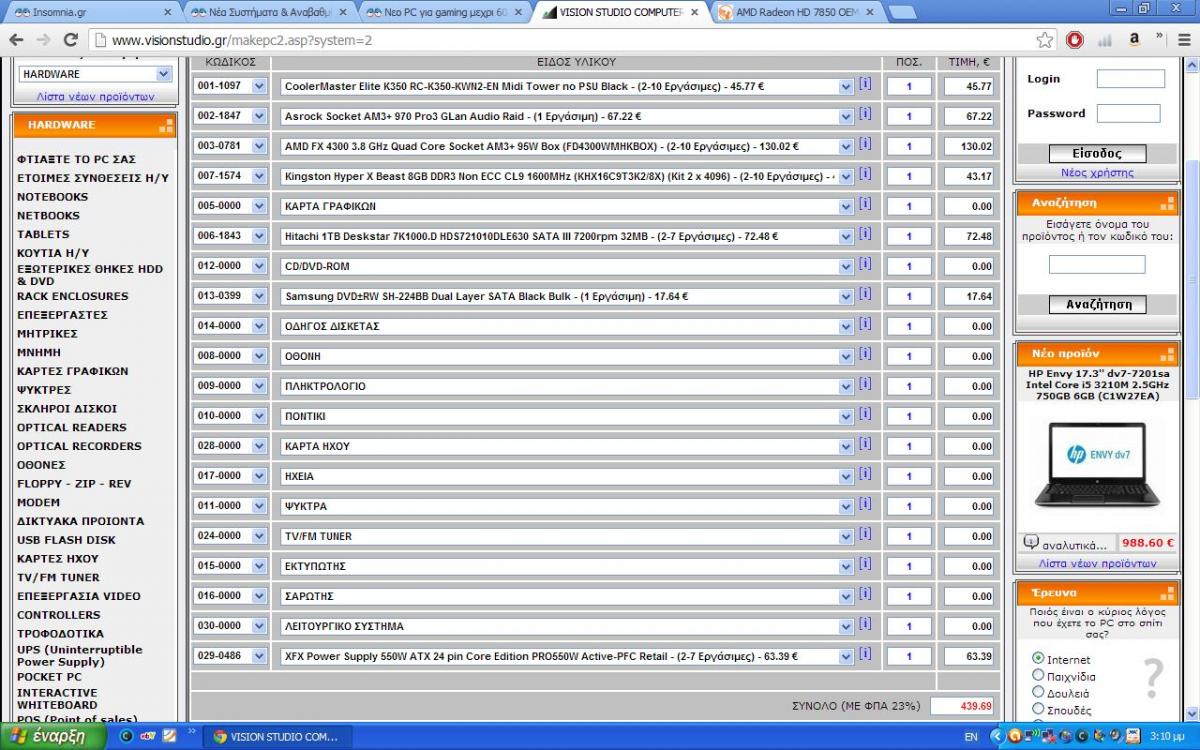Open info [i] for Asrock 970 Pro3 row
The width and height of the screenshot is (1200, 750).
[865, 114]
